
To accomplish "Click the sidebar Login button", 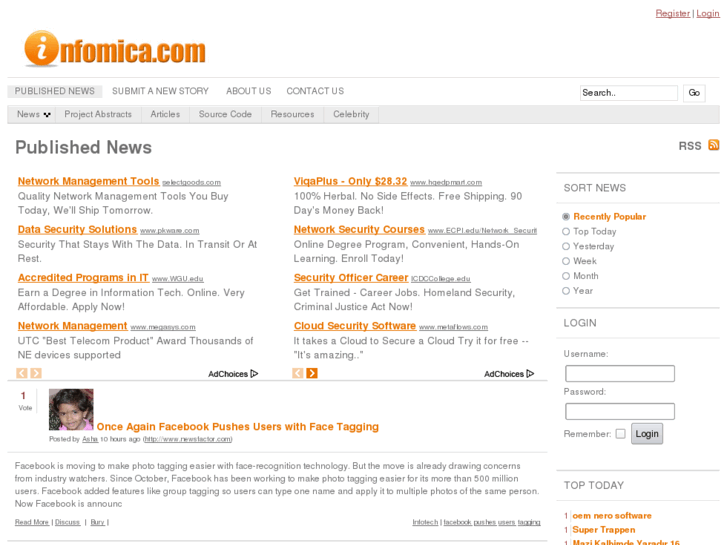I will (x=647, y=434).
